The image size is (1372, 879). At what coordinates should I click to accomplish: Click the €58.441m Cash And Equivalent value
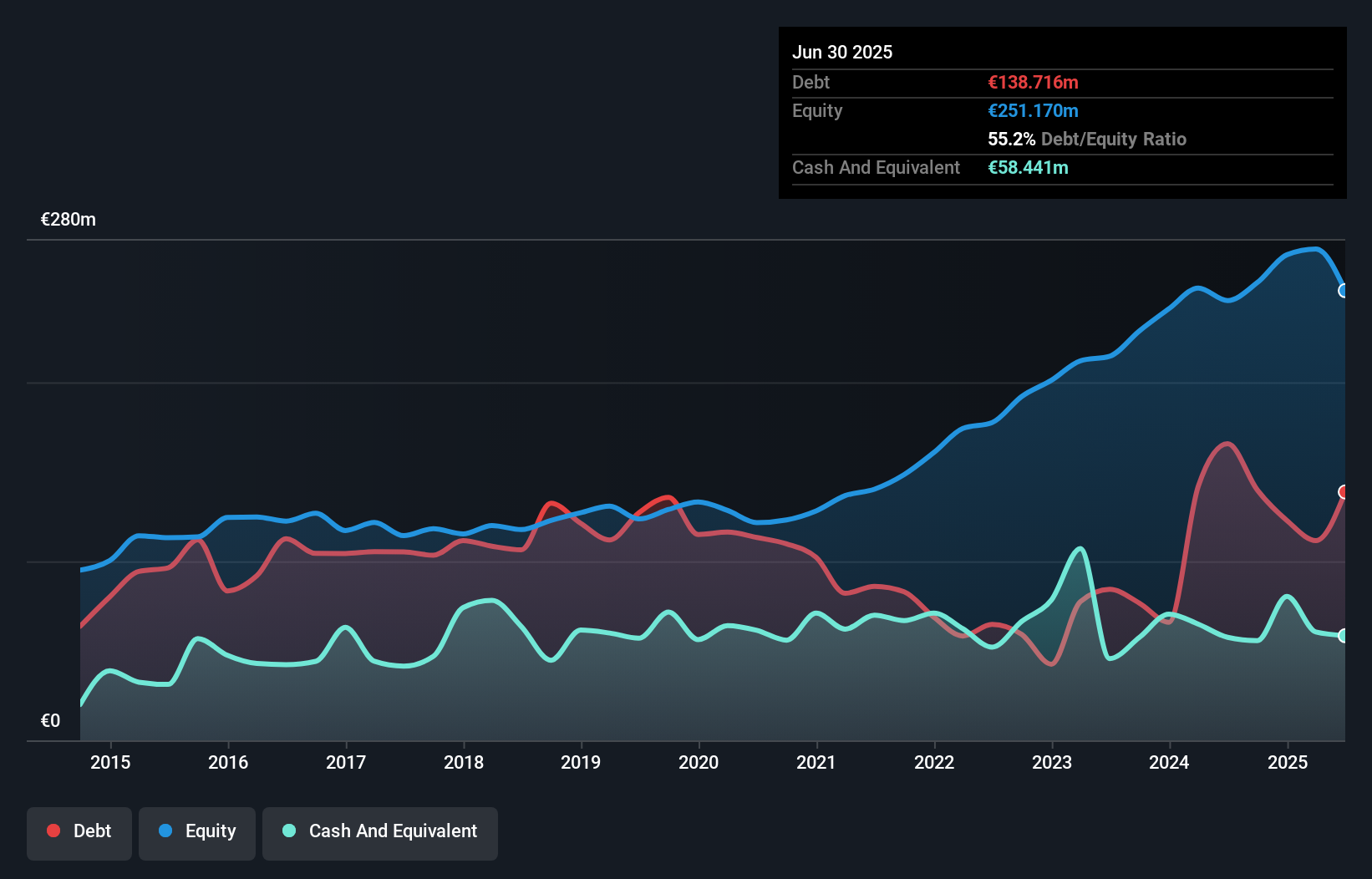point(1029,168)
